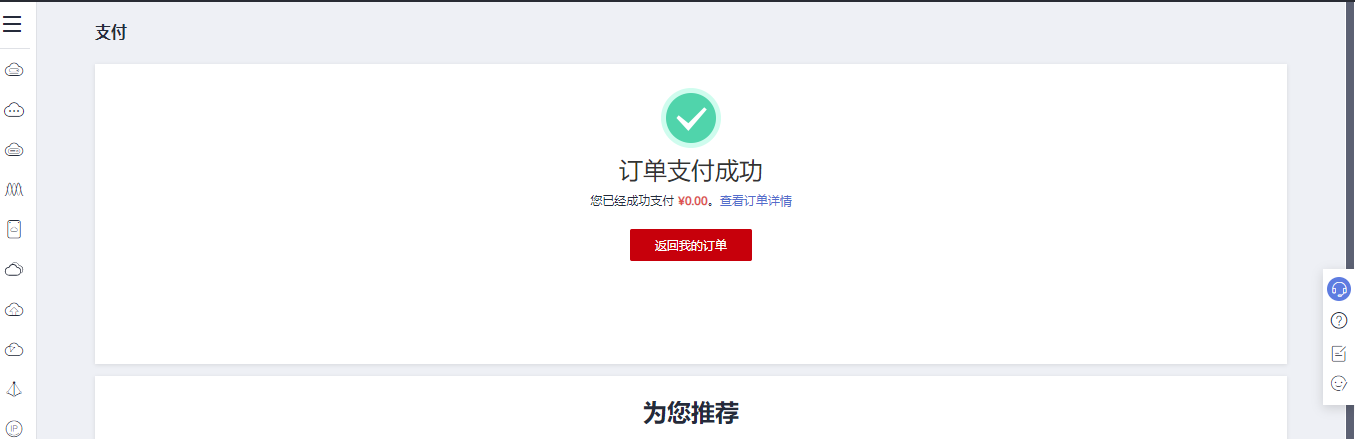The image size is (1355, 439).
Task: Select the cloud icon with three dots
Action: point(14,110)
